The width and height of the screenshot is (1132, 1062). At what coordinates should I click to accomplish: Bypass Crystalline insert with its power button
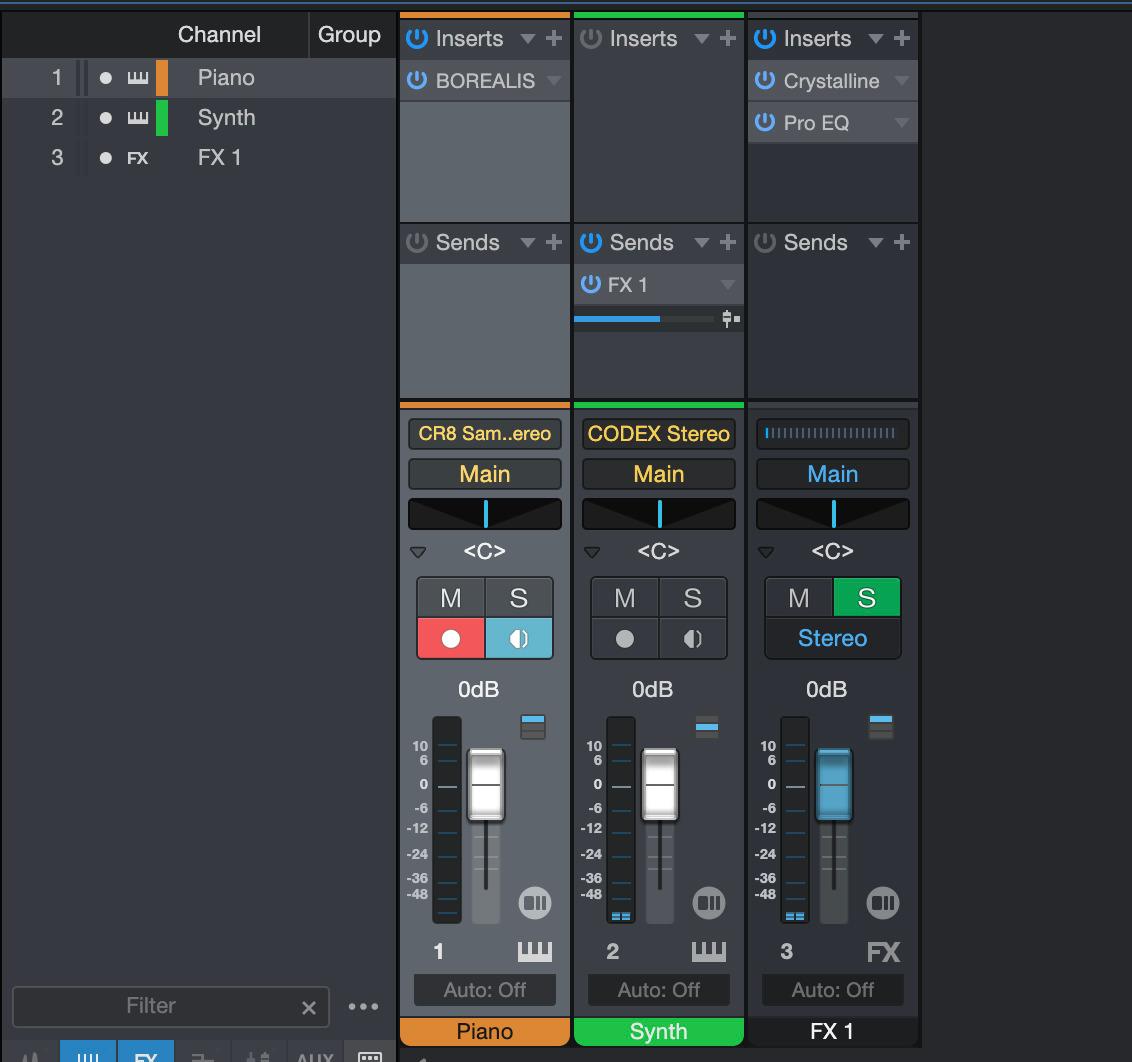(765, 80)
